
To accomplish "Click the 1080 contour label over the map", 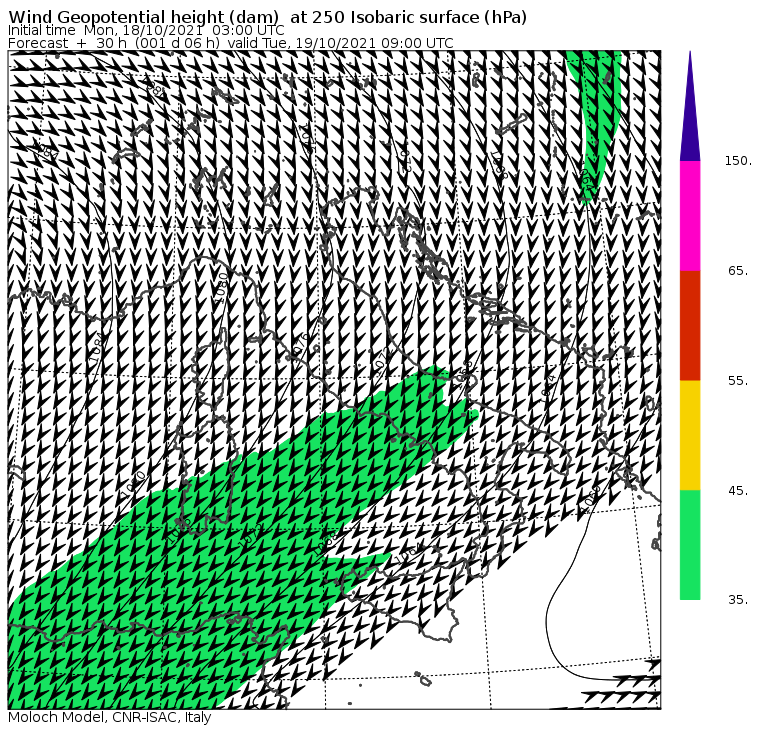I will [x=222, y=287].
